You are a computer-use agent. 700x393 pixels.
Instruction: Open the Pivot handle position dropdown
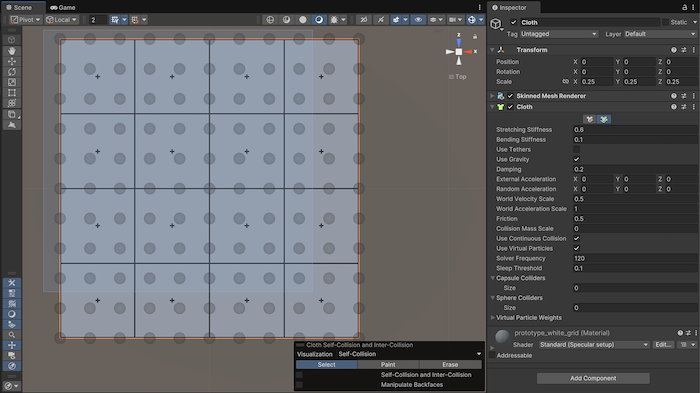[x=25, y=20]
